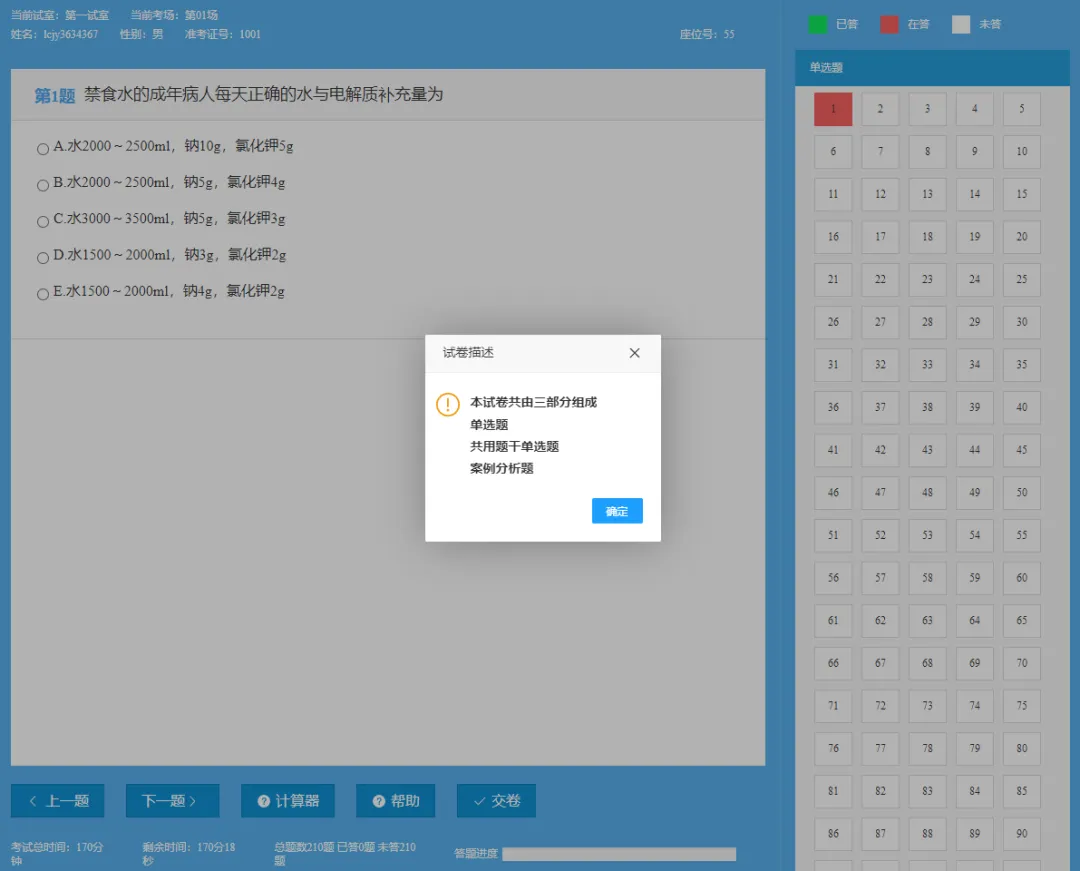The width and height of the screenshot is (1080, 871).
Task: Dismiss the 试卷描述 dialog
Action: coord(634,353)
